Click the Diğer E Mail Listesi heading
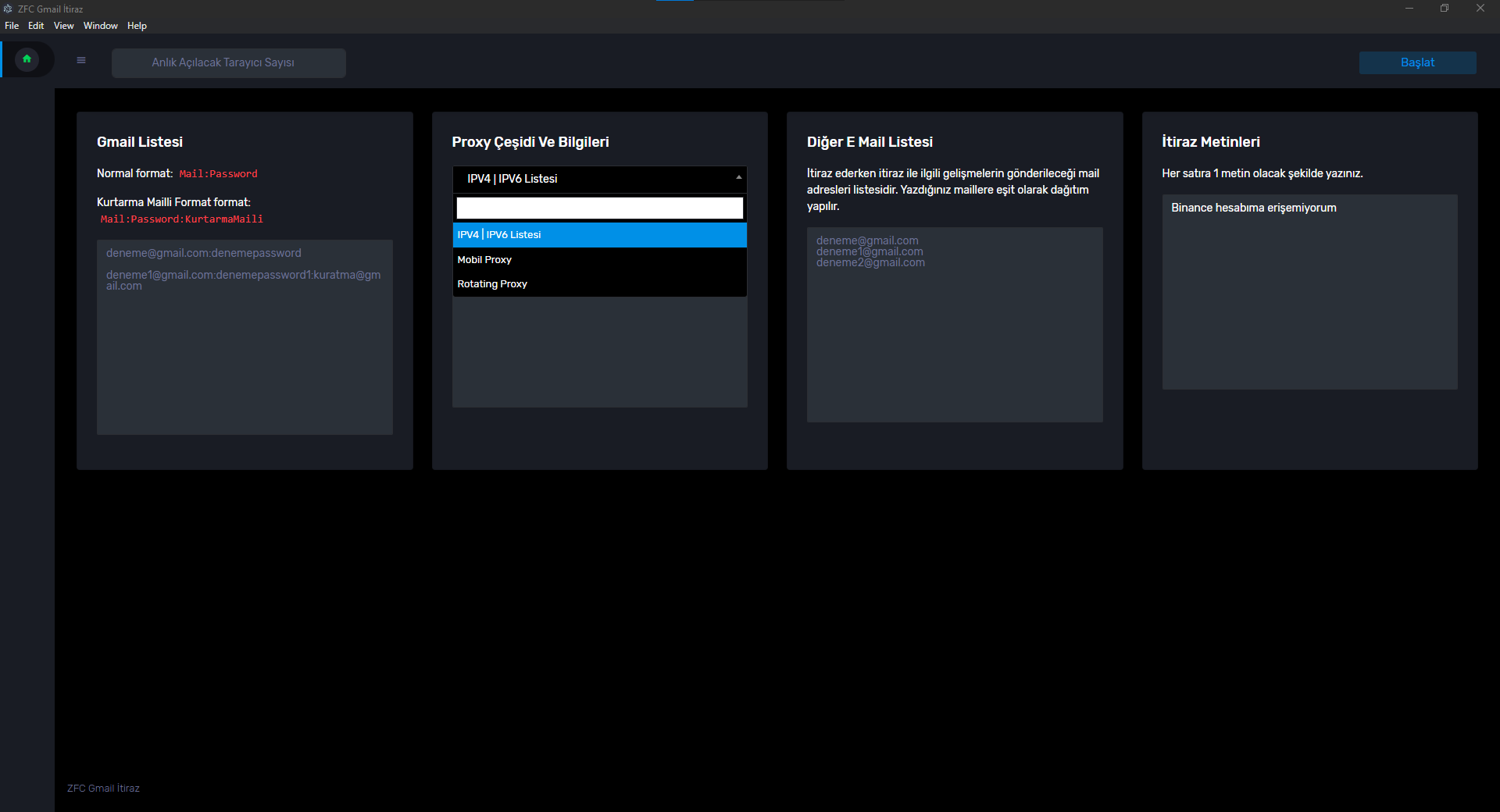This screenshot has width=1500, height=812. [870, 142]
